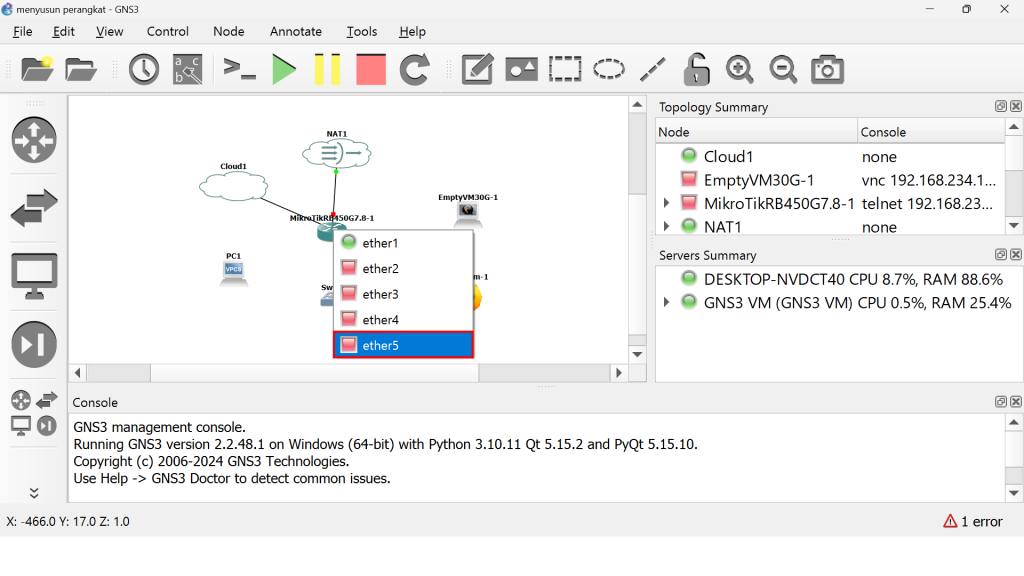Expand the MikroTikRB450G7.8-1 node tree

click(667, 203)
